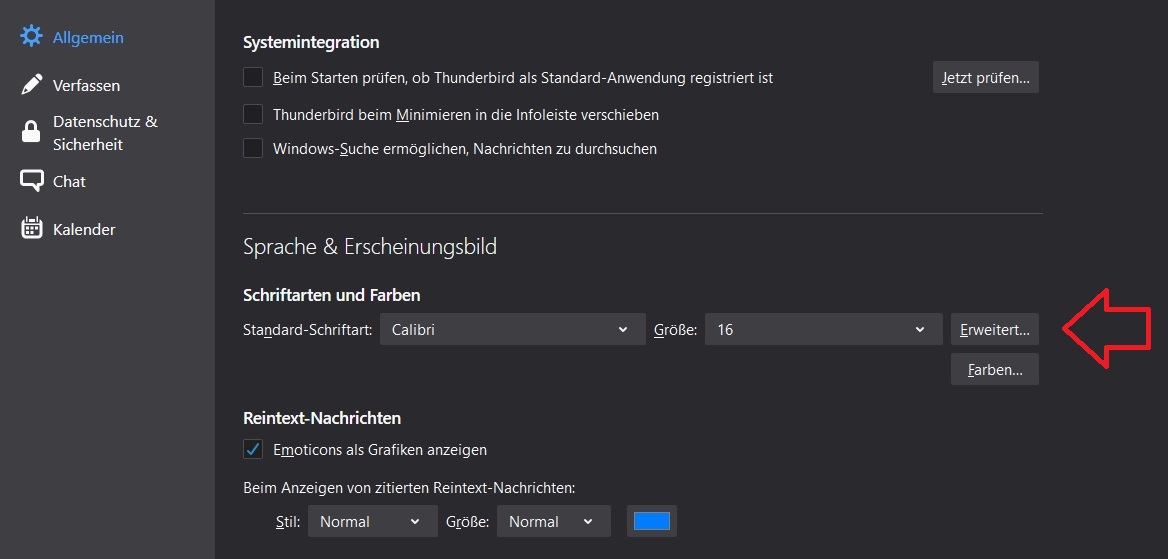Click the Verfassen pencil icon
Screen dimensions: 1168x559
click(32, 85)
